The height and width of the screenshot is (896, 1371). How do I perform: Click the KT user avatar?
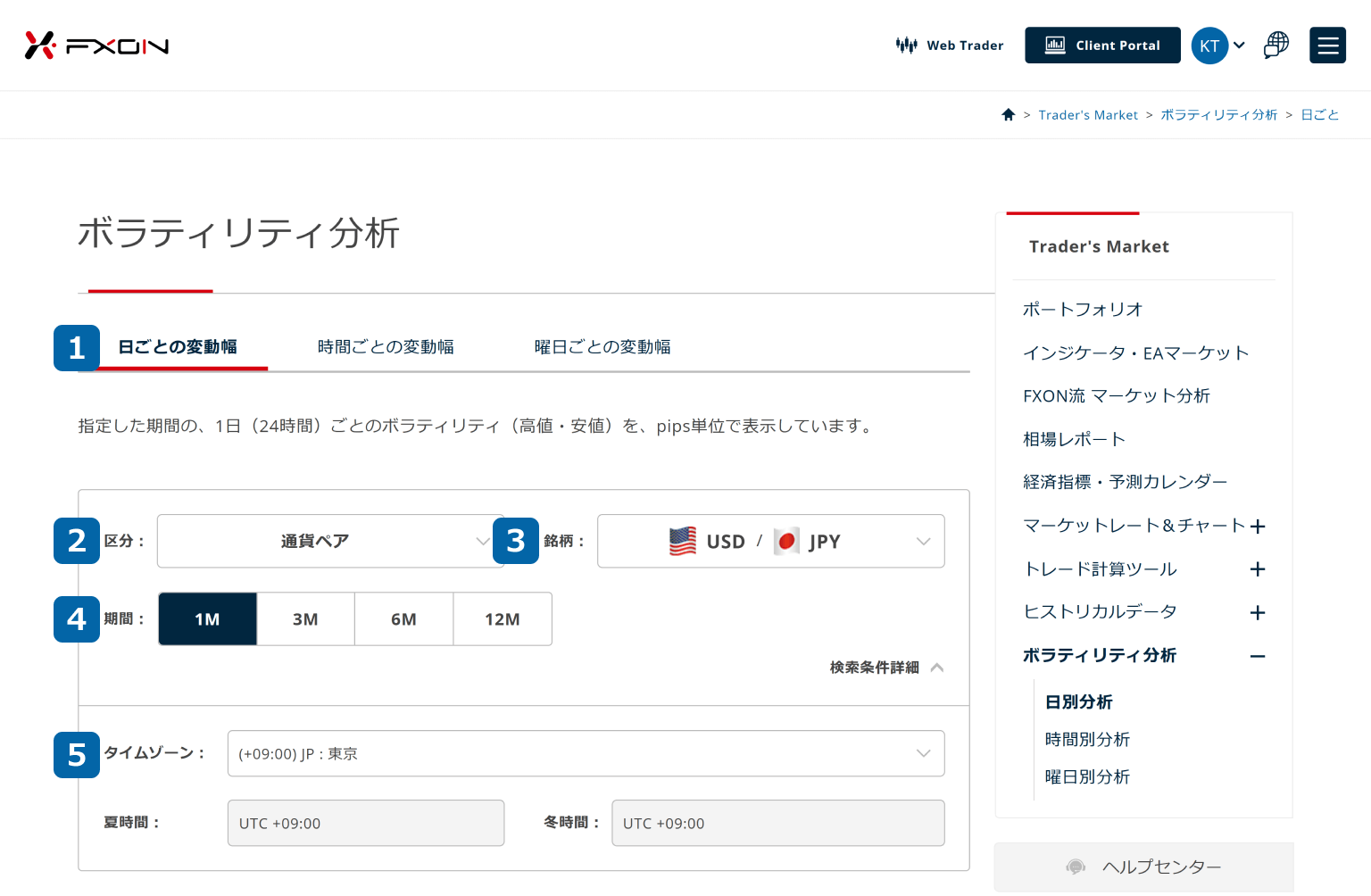(1209, 46)
